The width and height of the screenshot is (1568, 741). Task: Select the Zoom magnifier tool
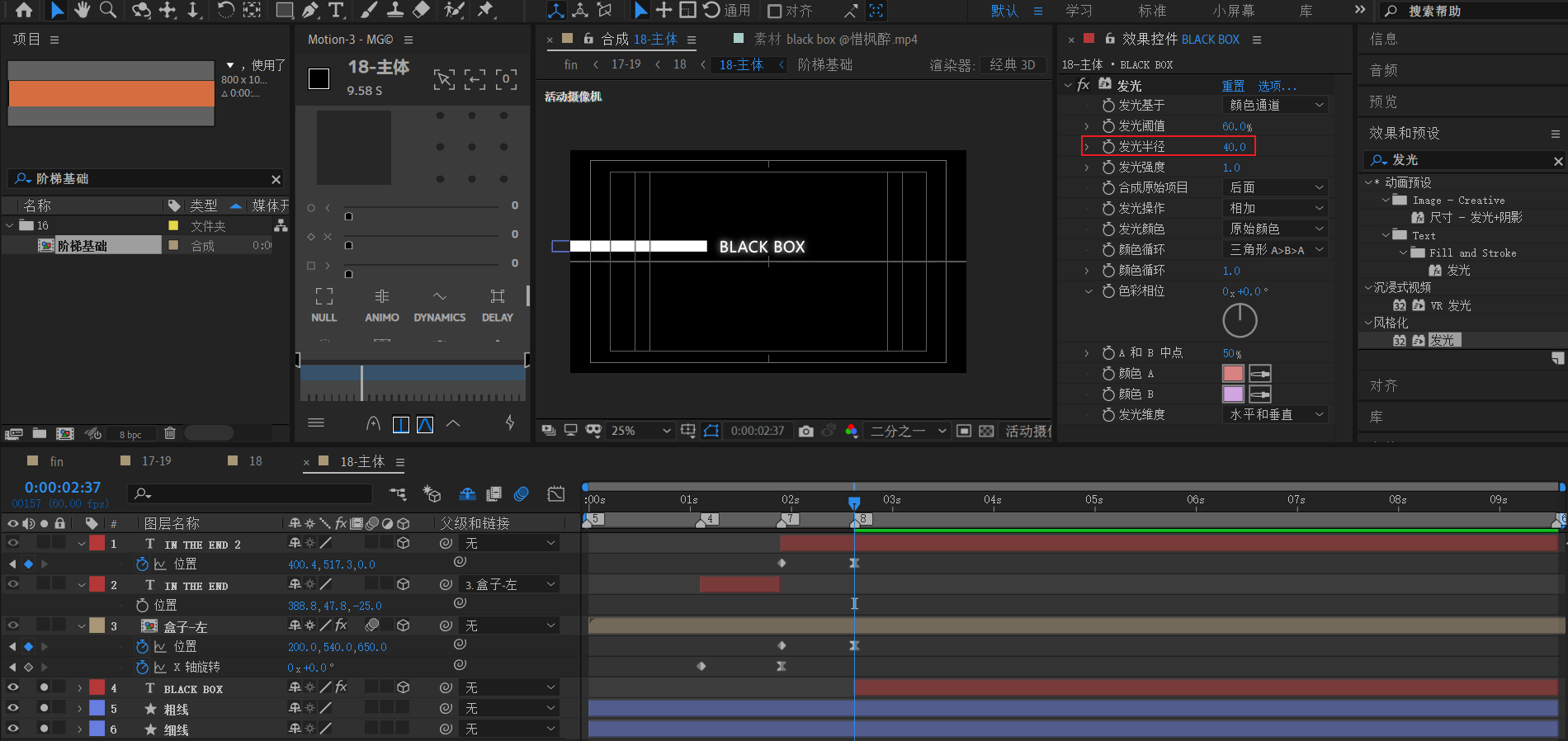[107, 11]
